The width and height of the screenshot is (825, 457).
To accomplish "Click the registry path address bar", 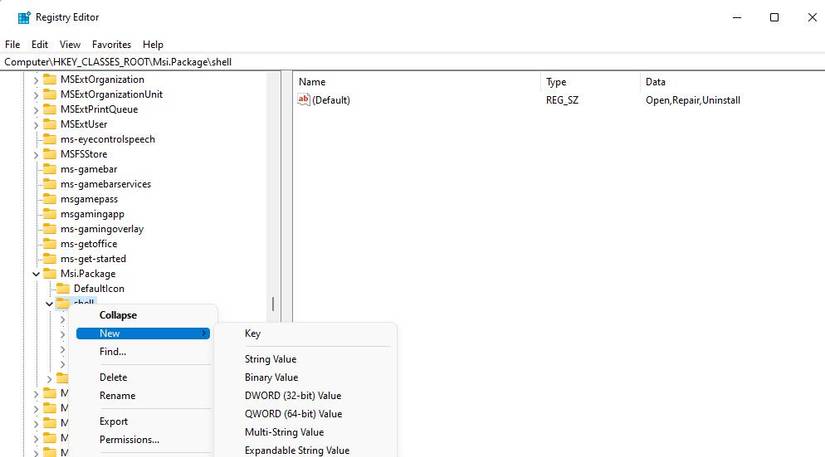I will coord(412,62).
